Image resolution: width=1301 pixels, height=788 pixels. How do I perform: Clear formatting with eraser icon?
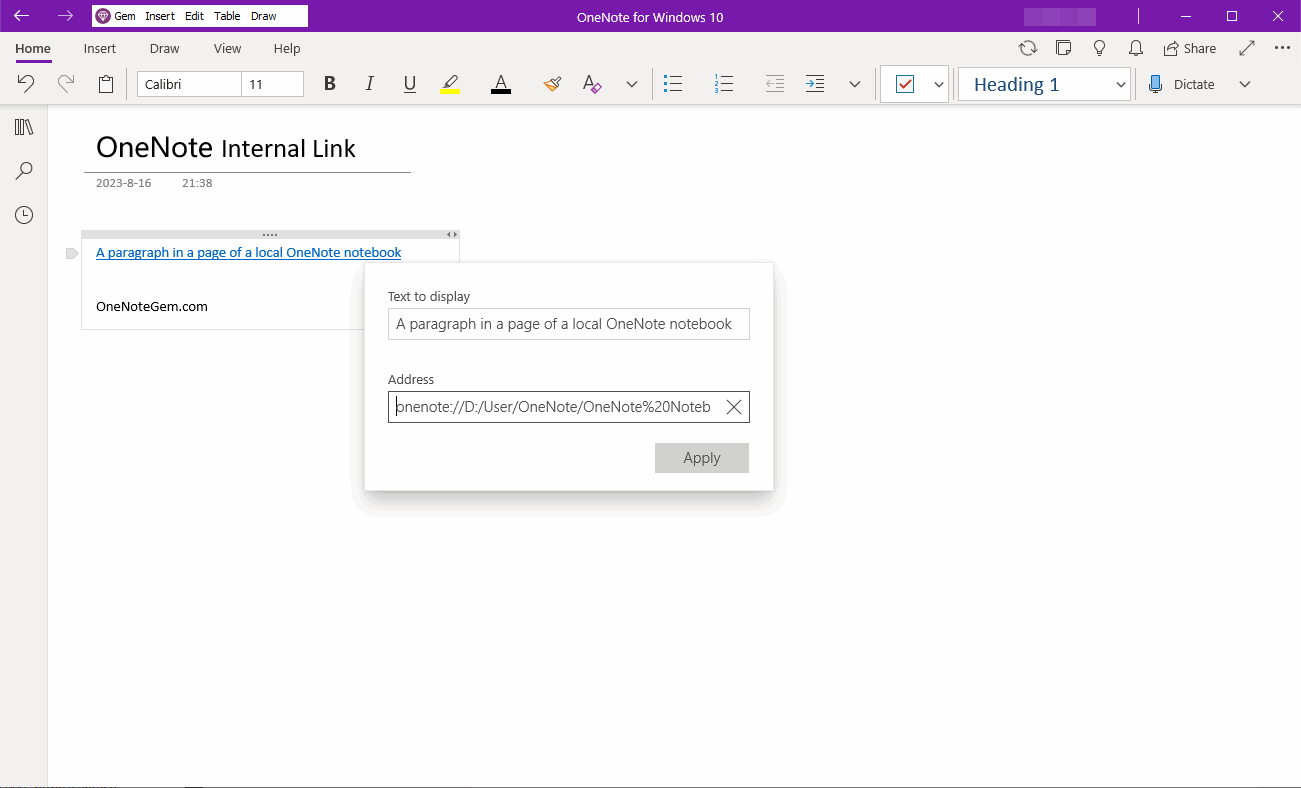click(592, 84)
